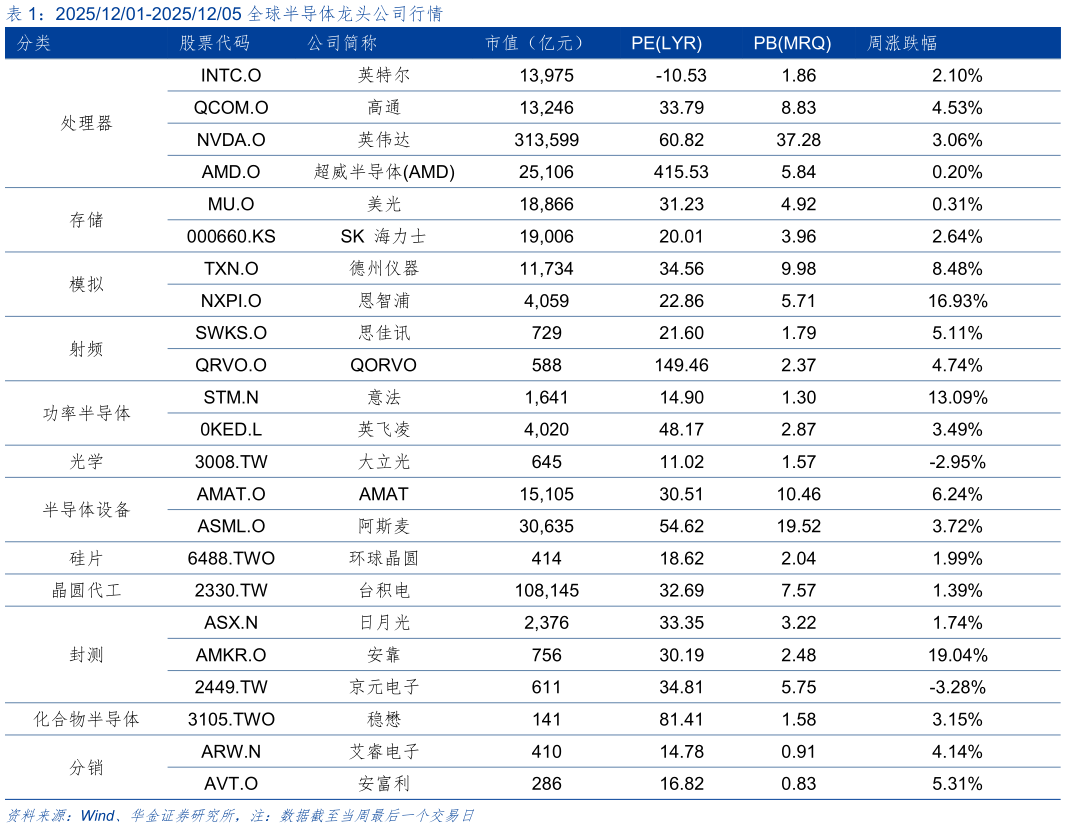This screenshot has height=828, width=1066.
Task: Click the 周涨跌幅 column header
Action: tap(902, 44)
